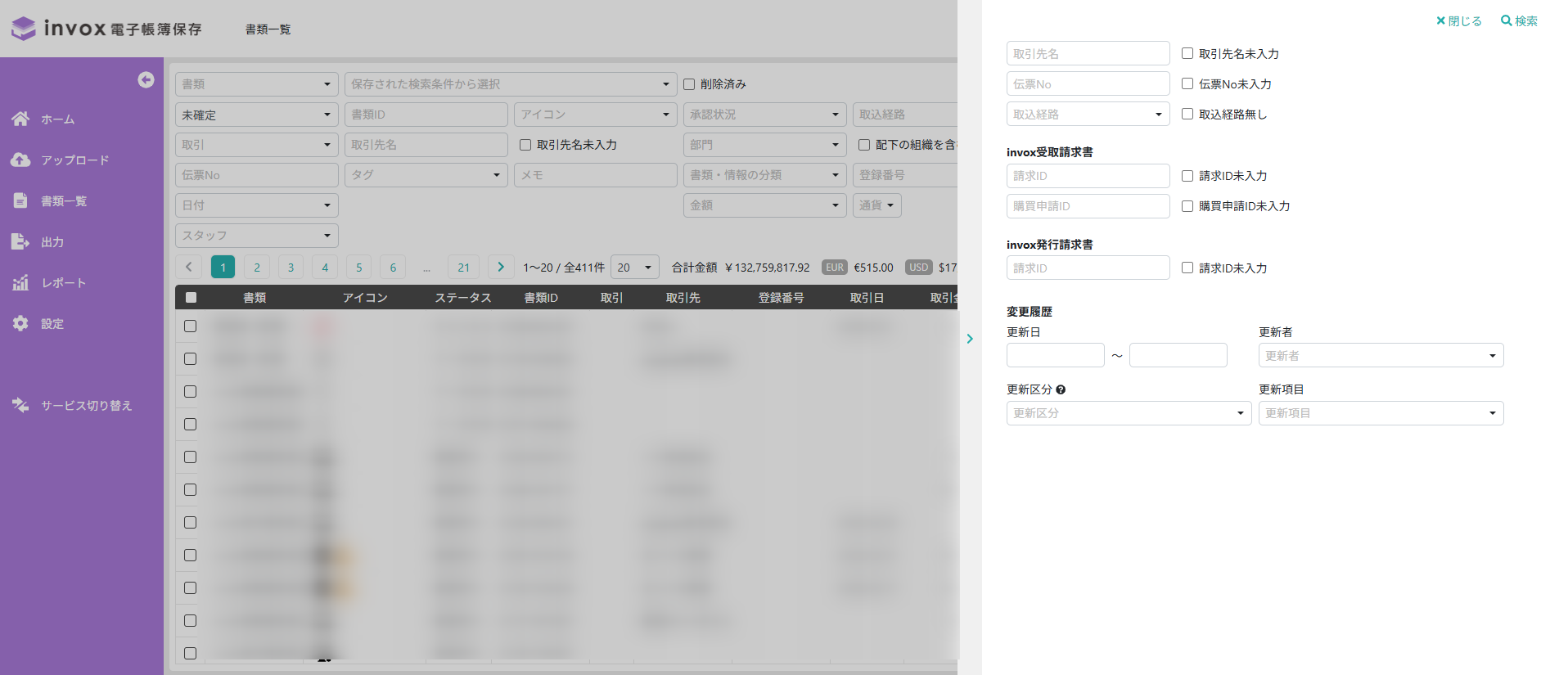Click help icon next to 更新区分

click(x=1061, y=390)
